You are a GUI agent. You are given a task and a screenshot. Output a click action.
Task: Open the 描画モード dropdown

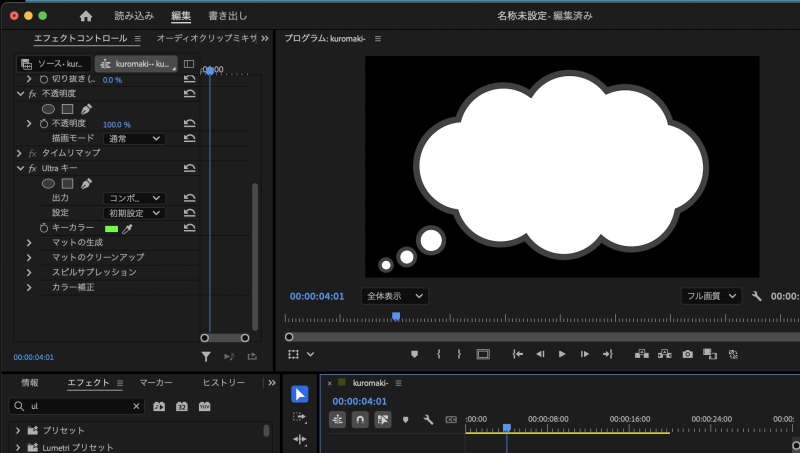135,139
